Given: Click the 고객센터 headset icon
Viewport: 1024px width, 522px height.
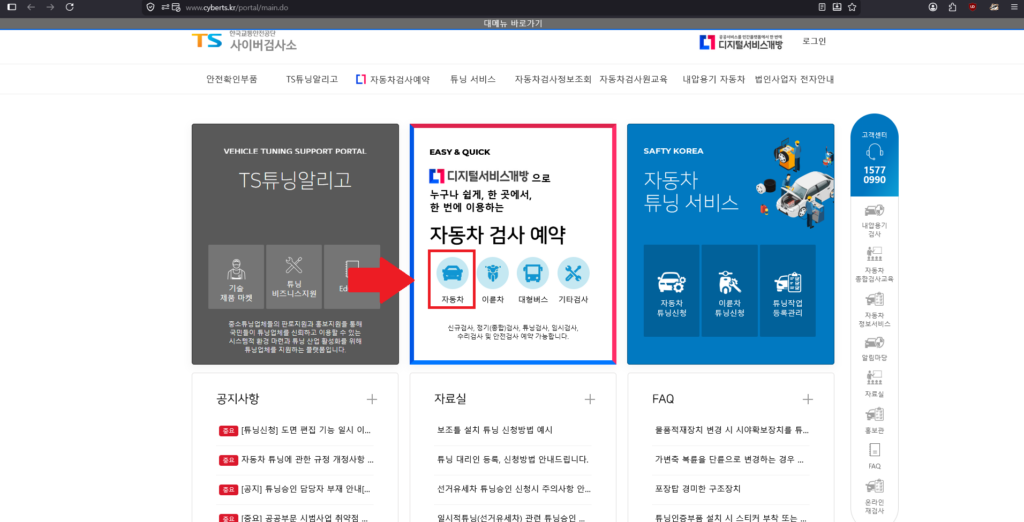Looking at the screenshot, I should (x=874, y=152).
